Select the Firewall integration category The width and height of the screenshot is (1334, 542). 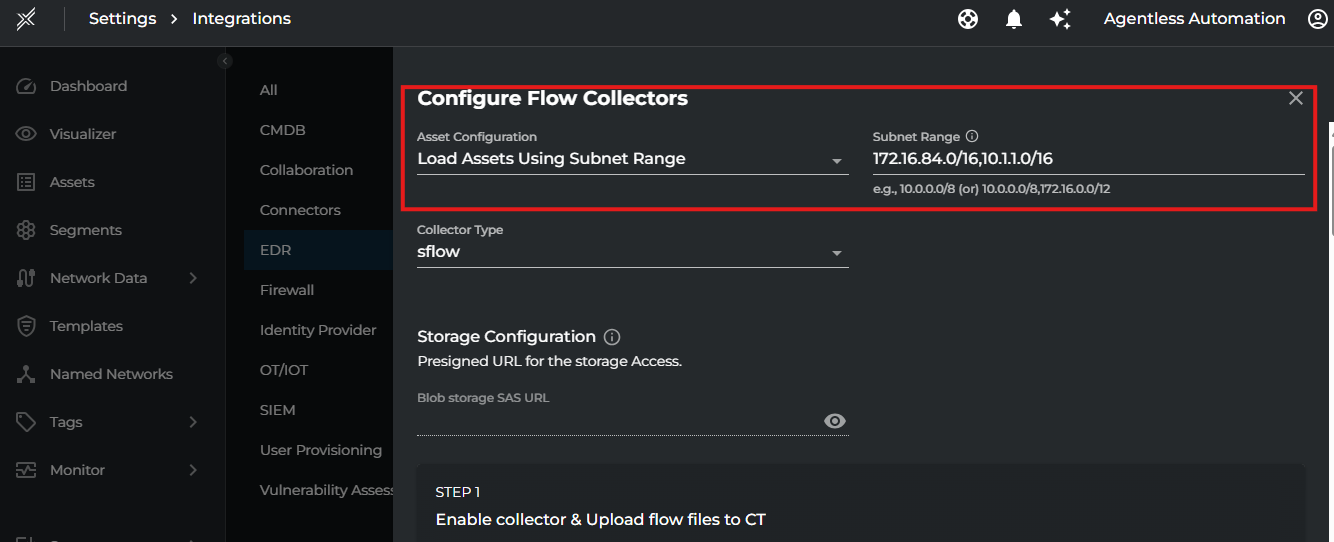point(287,290)
